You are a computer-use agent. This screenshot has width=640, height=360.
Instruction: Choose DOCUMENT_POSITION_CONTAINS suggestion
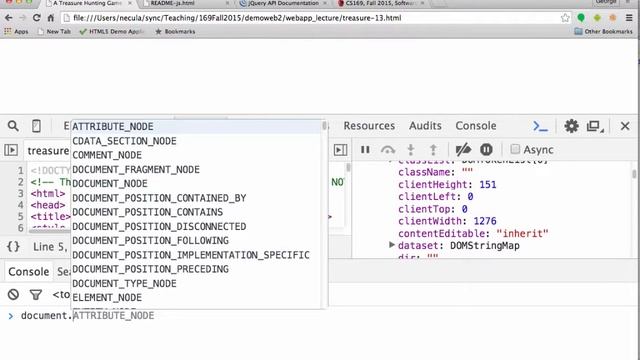[196, 212]
